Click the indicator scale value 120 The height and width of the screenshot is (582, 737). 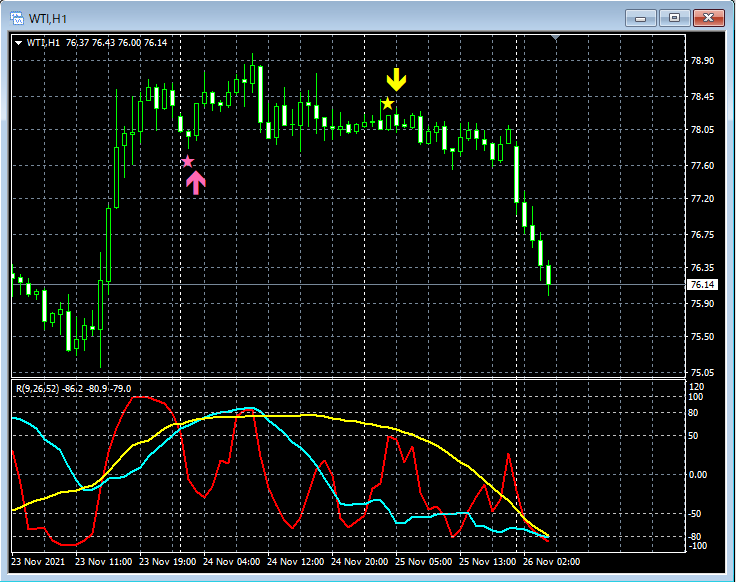(x=697, y=386)
